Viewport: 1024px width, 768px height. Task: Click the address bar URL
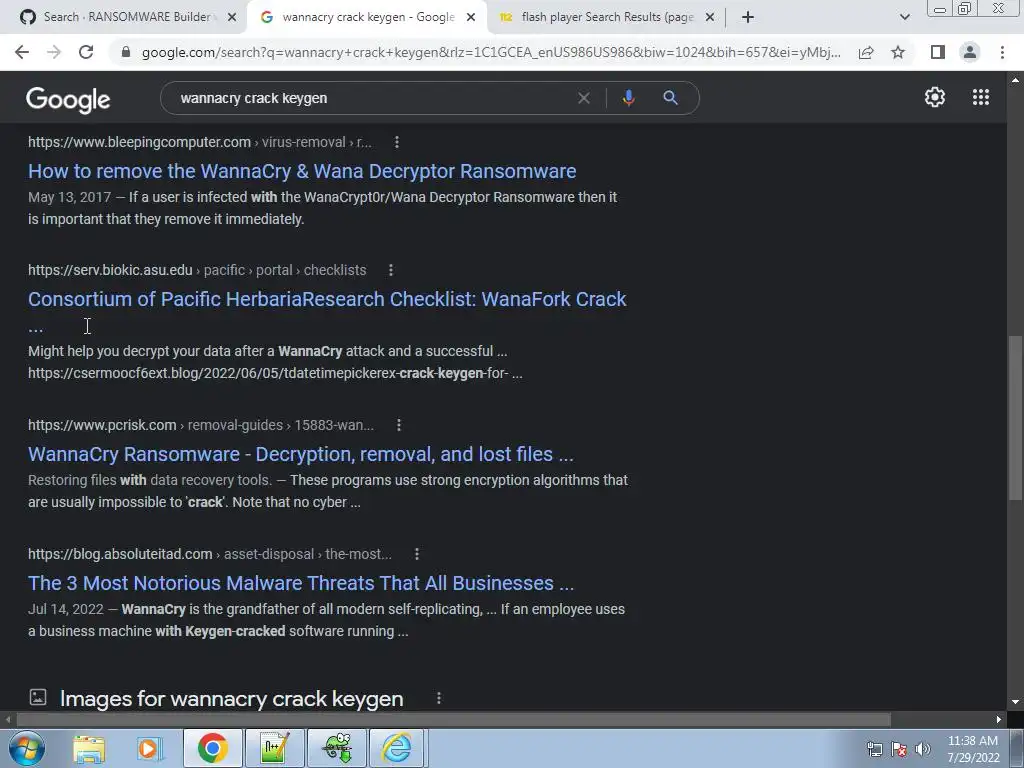[491, 52]
